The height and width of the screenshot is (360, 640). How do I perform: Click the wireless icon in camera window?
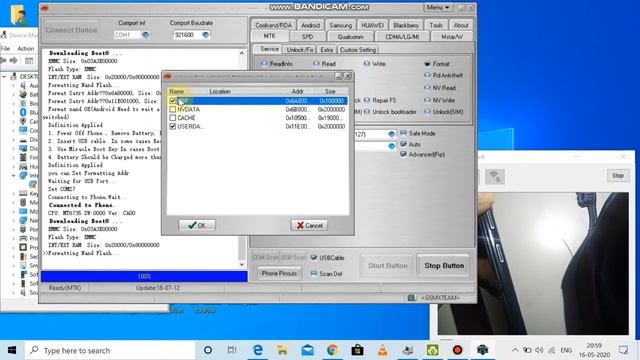point(495,176)
